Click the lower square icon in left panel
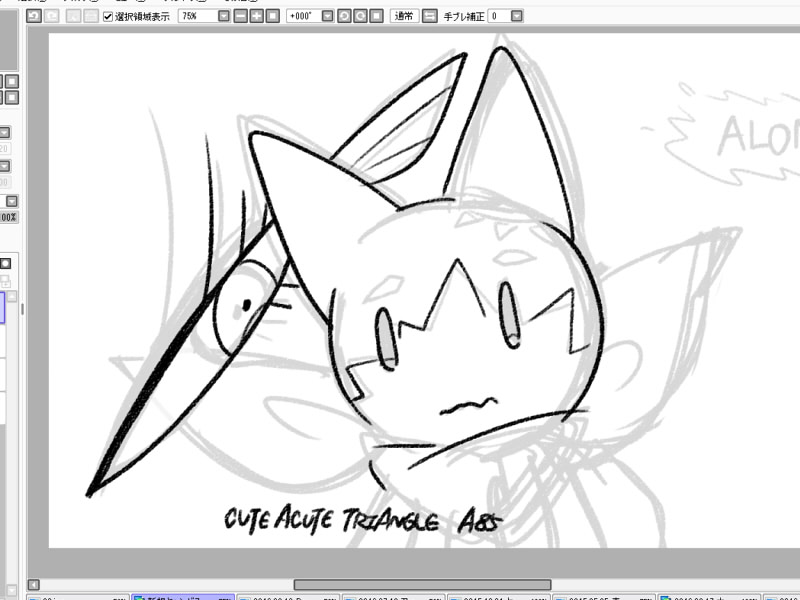This screenshot has width=800, height=600. [x=12, y=97]
